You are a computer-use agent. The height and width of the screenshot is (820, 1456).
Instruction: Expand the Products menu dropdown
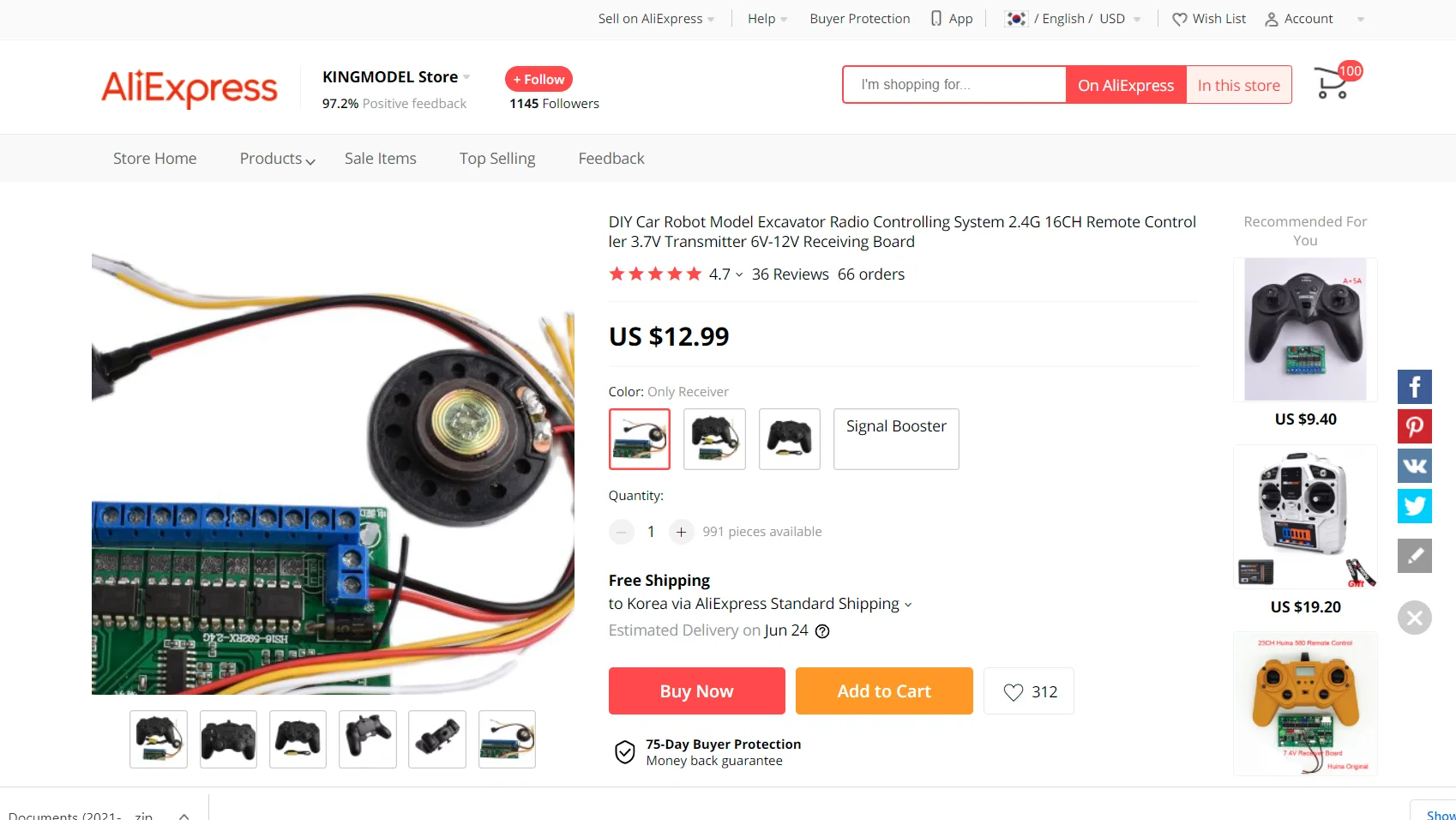278,159
